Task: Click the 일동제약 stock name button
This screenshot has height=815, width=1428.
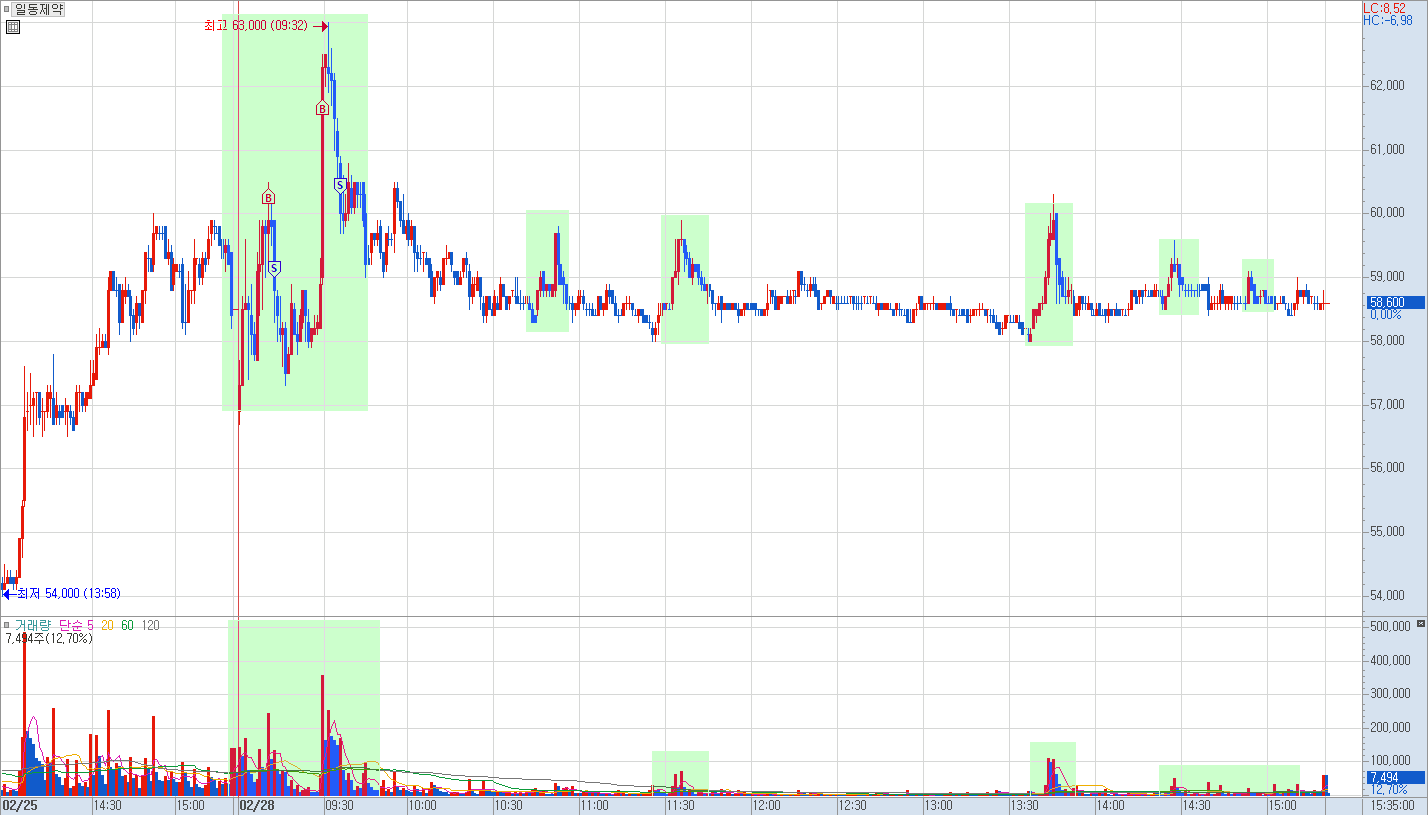Action: tap(37, 9)
